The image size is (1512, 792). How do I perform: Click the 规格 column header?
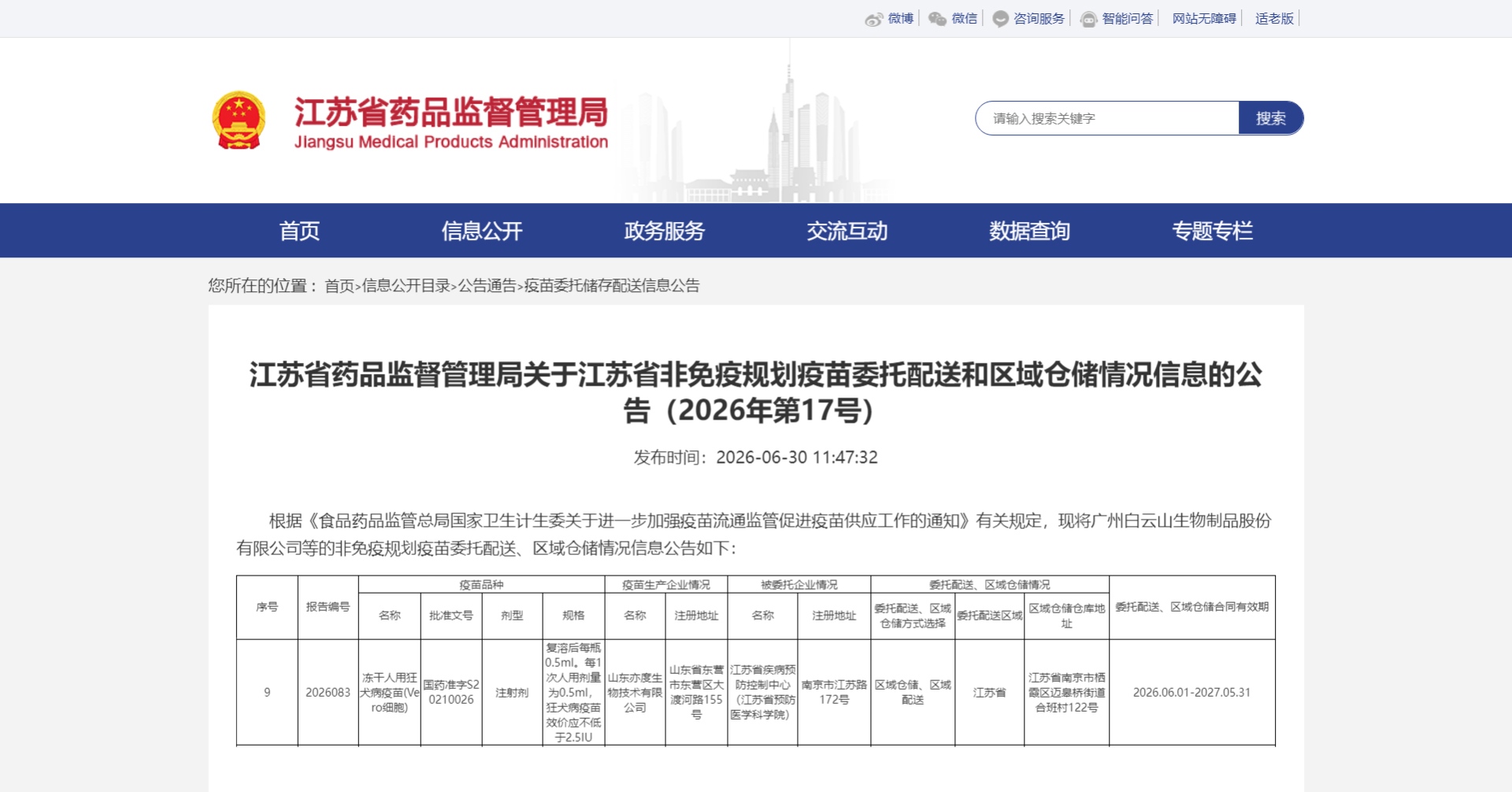pyautogui.click(x=573, y=616)
